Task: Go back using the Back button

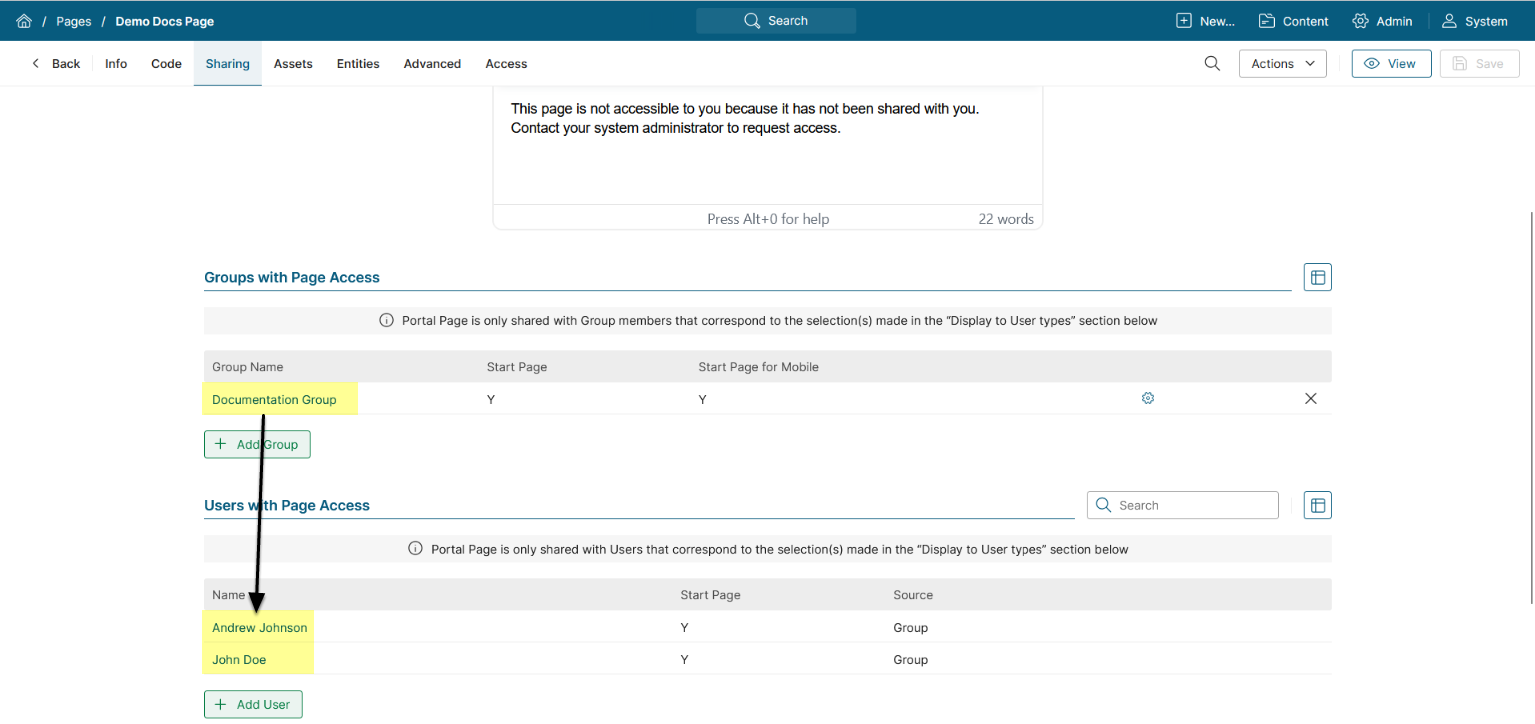Action: pyautogui.click(x=56, y=64)
